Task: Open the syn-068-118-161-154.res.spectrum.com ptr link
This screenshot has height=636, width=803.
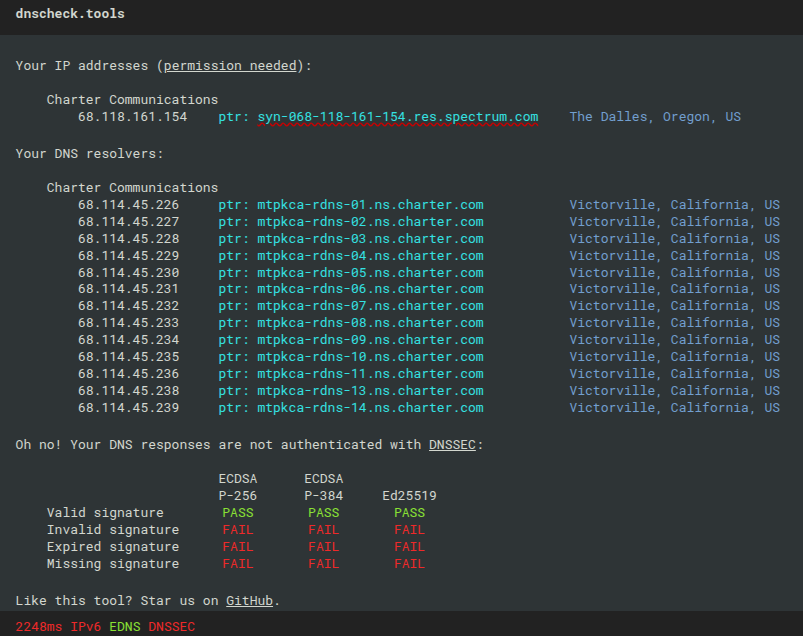Action: 398,117
